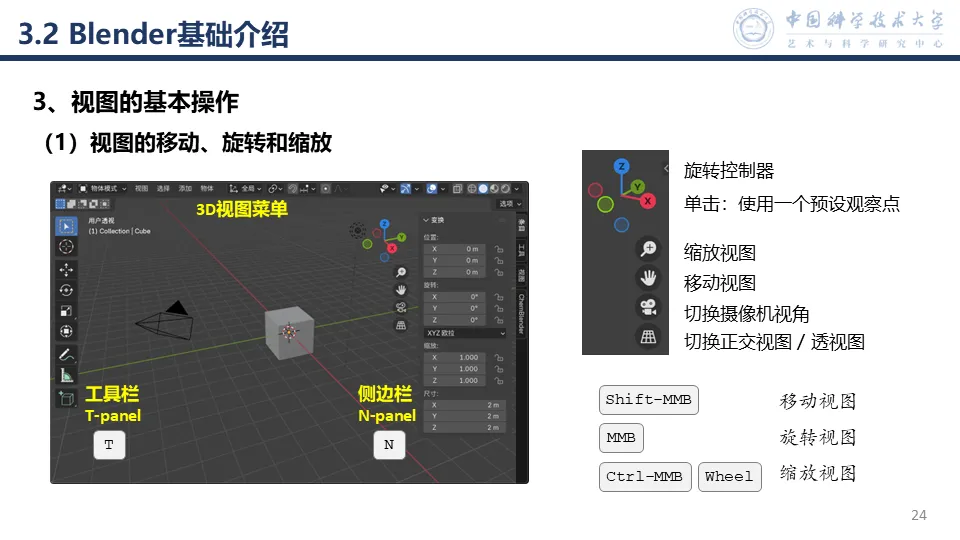Click the dimensions Z 2 m field
The height and width of the screenshot is (540, 960).
(465, 427)
